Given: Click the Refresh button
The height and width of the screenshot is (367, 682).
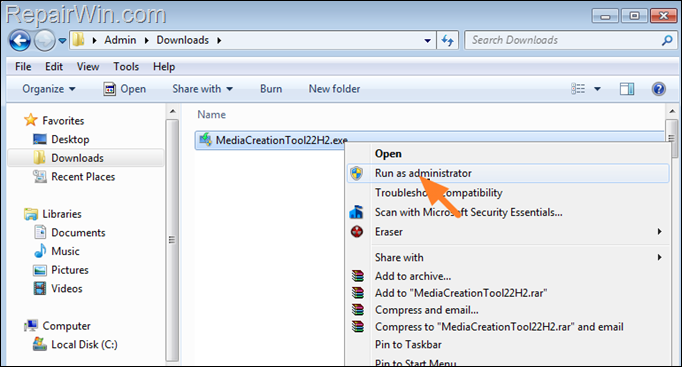Looking at the screenshot, I should [x=448, y=40].
